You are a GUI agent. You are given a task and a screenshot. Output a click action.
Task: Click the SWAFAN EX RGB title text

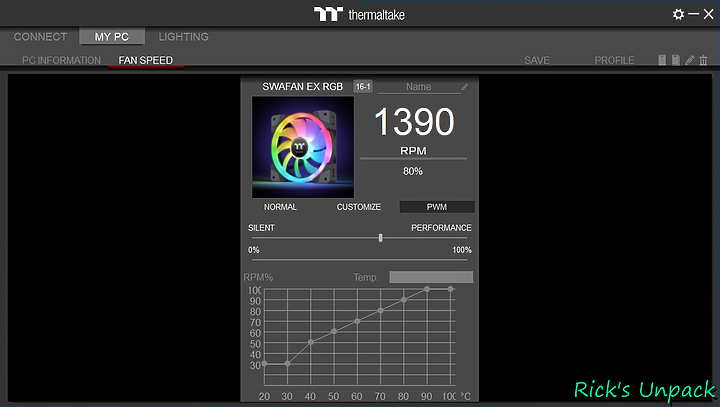click(303, 87)
